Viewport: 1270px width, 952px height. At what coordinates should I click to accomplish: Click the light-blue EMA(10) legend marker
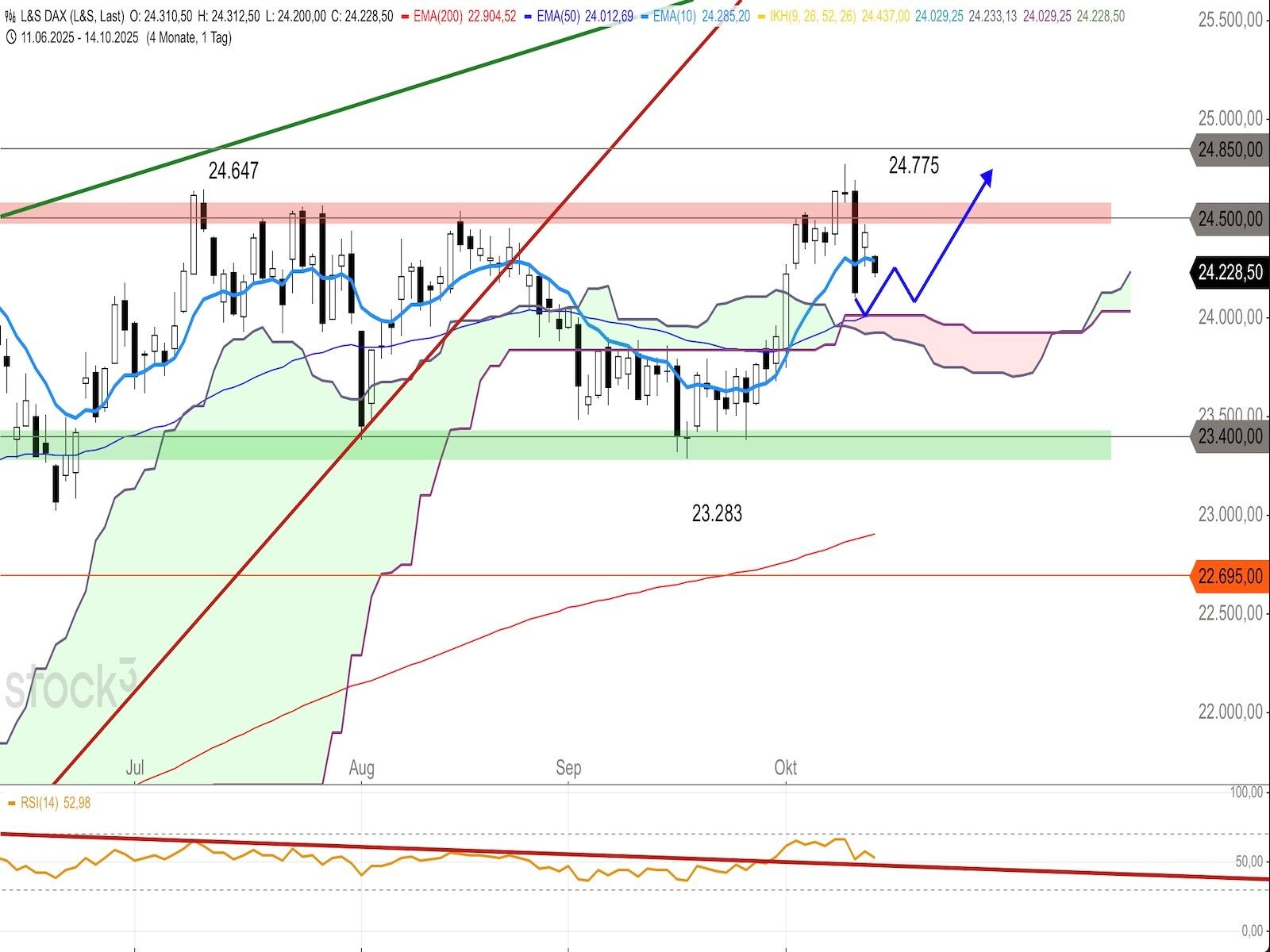645,16
